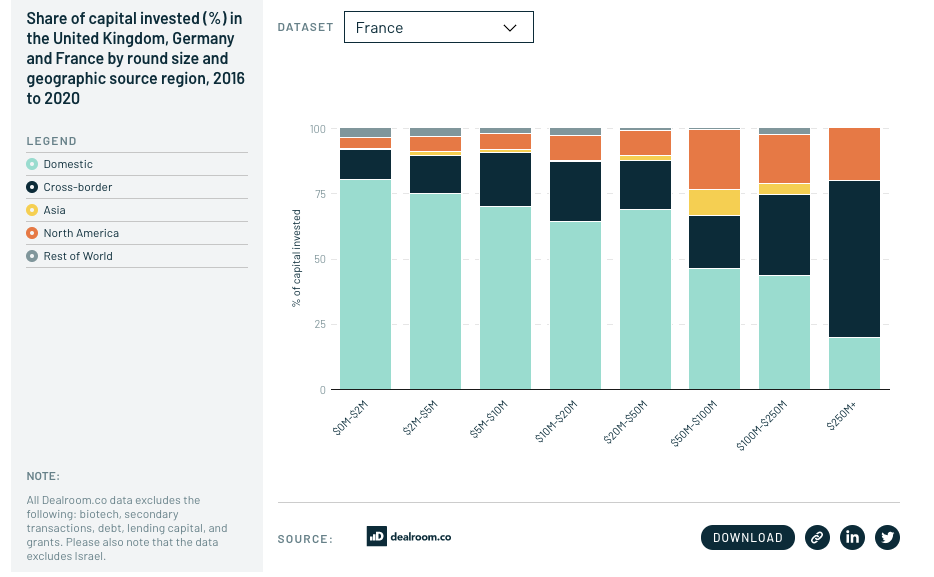The height and width of the screenshot is (577, 934).
Task: Toggle the Asia legend circle
Action: (x=32, y=210)
